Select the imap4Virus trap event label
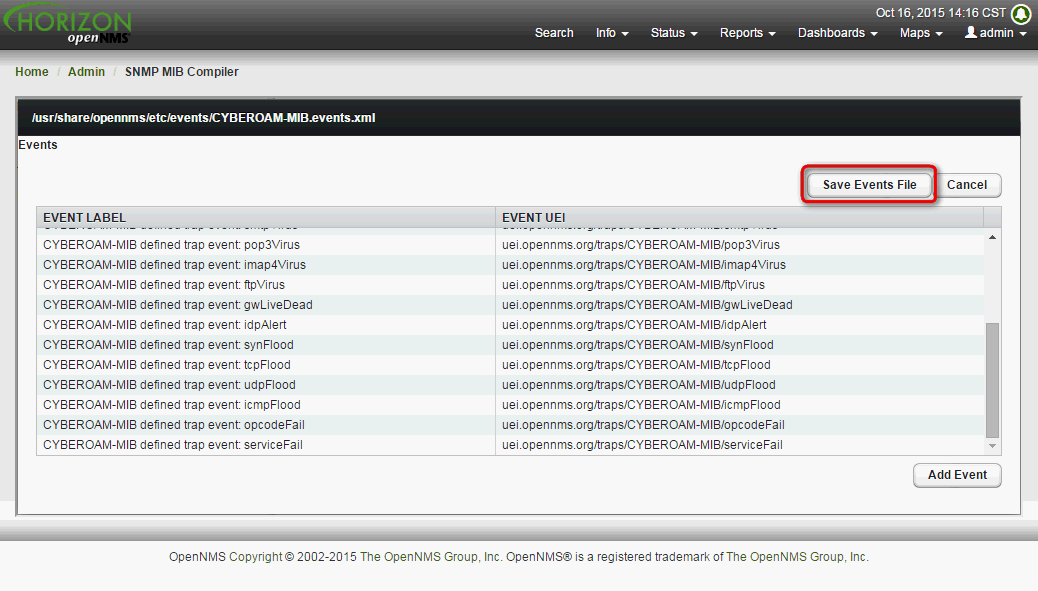 click(174, 265)
